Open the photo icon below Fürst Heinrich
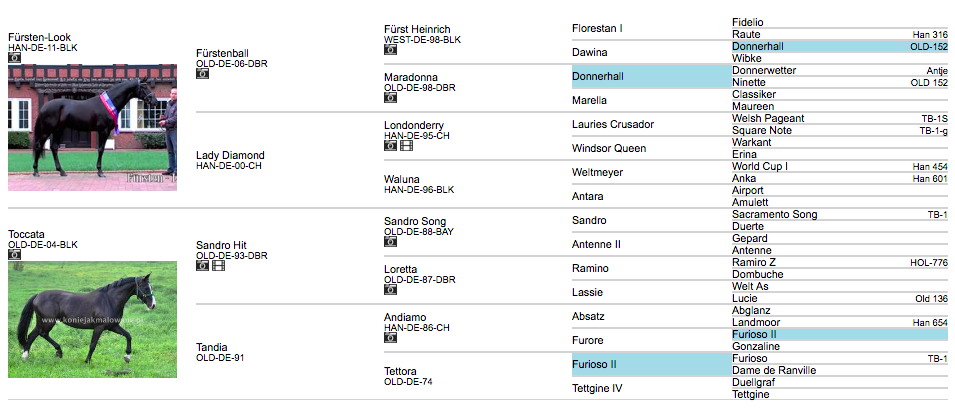Viewport: 955px width, 417px height. pos(390,49)
